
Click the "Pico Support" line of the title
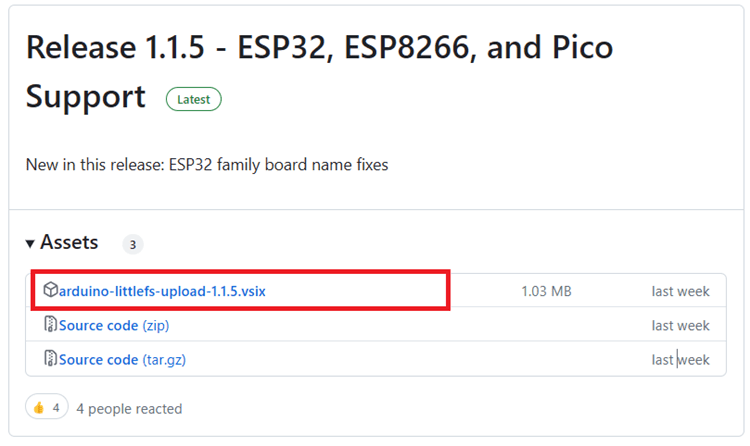click(86, 97)
